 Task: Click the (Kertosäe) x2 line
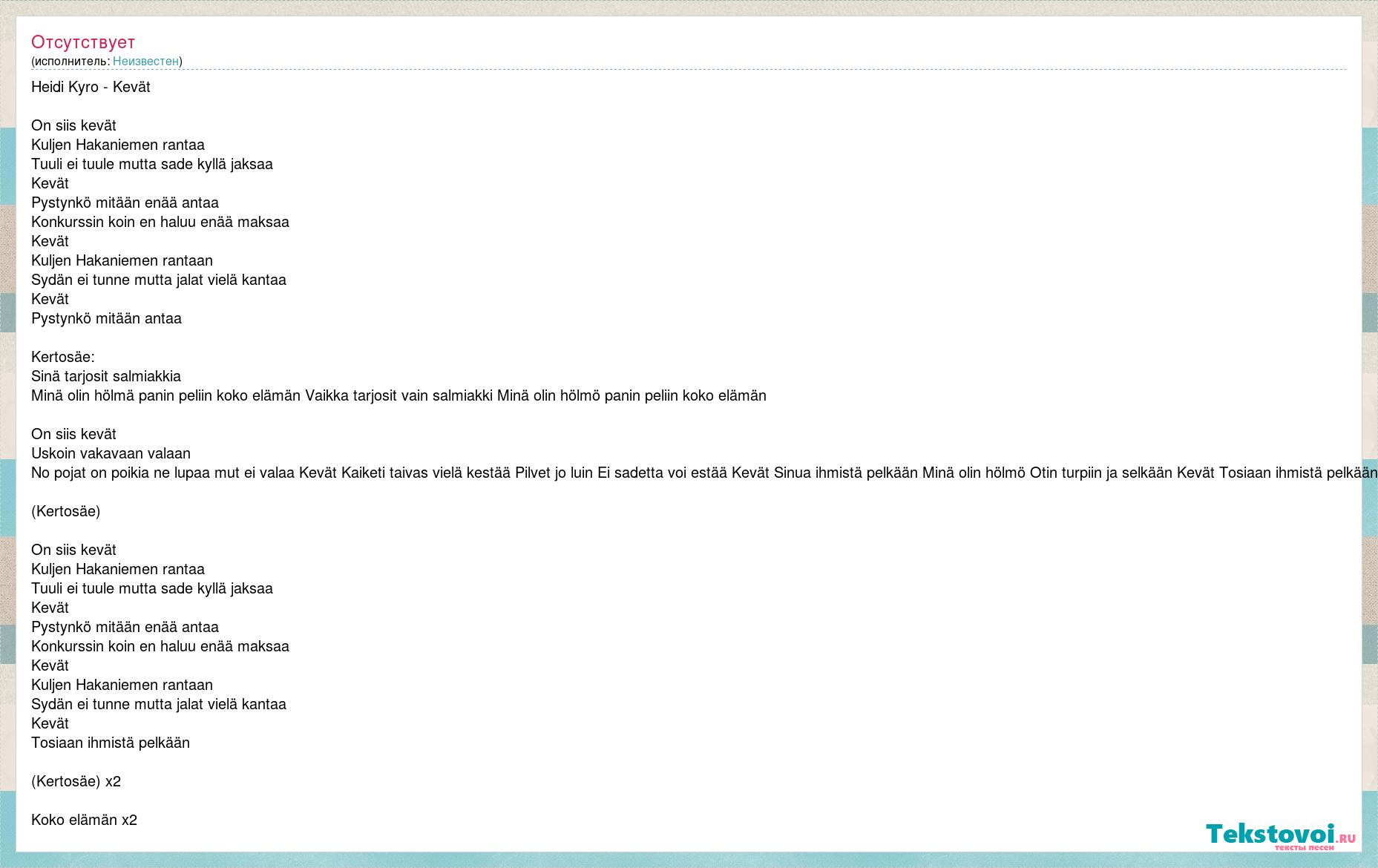click(x=76, y=781)
